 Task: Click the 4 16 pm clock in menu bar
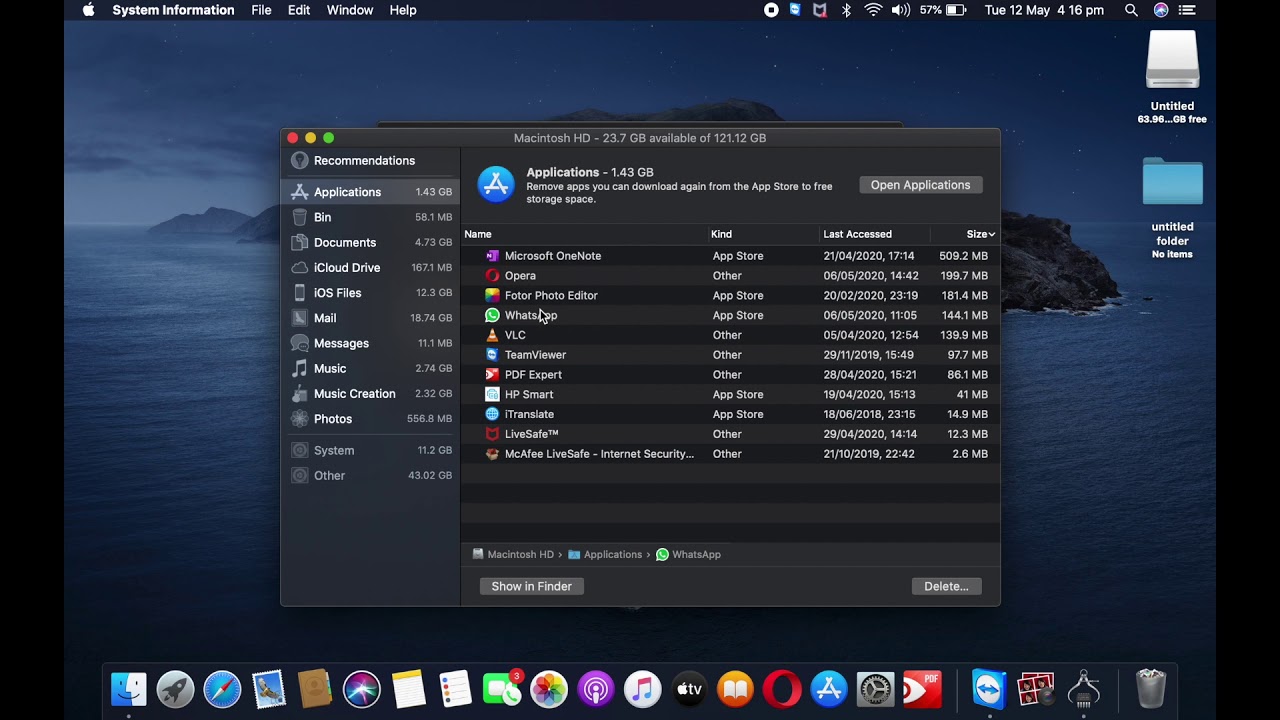1044,10
